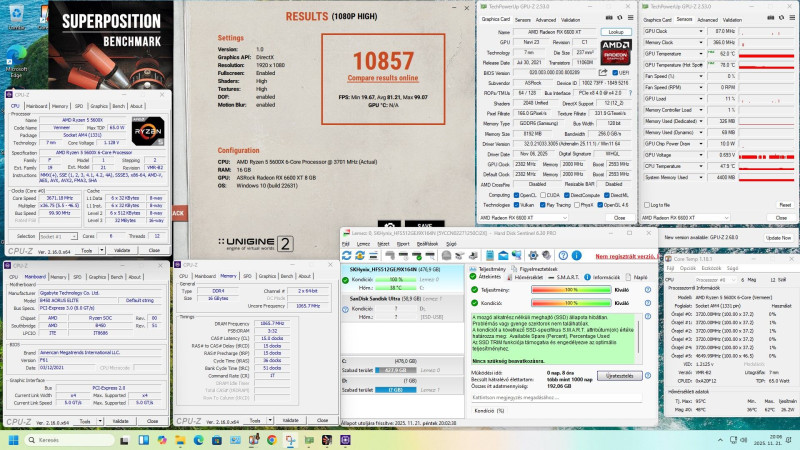Click the help icon beside Újratesztelés button

[647, 376]
